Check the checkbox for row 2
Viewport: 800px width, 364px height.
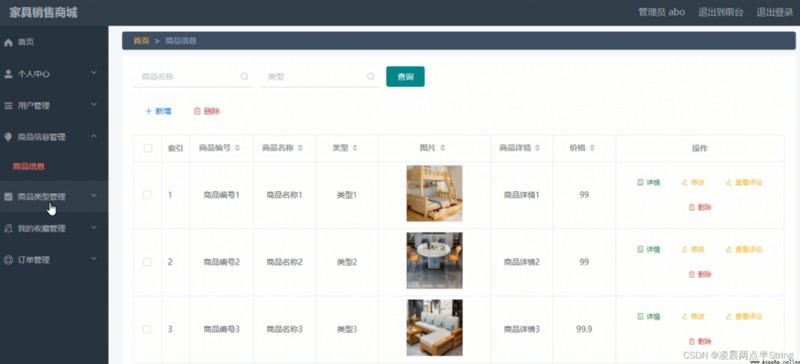[147, 262]
